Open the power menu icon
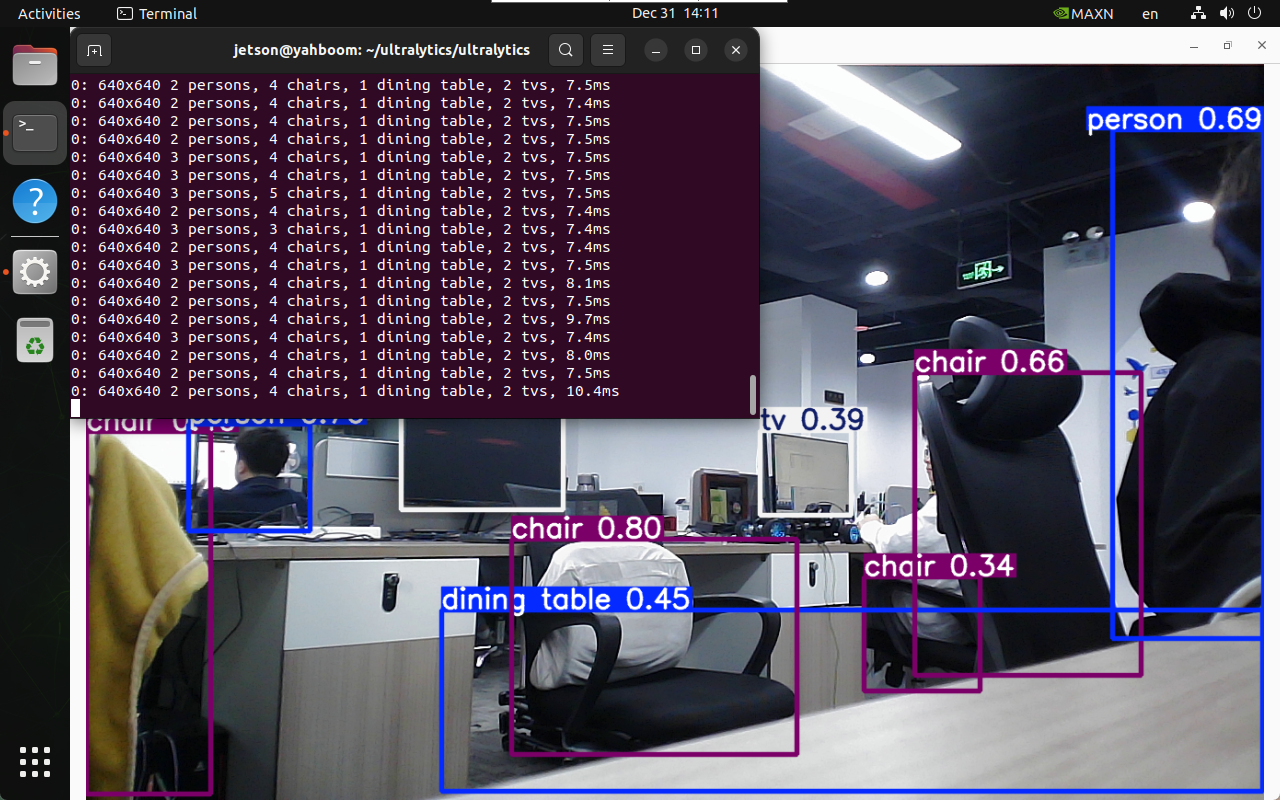This screenshot has height=800, width=1280. coord(1255,13)
